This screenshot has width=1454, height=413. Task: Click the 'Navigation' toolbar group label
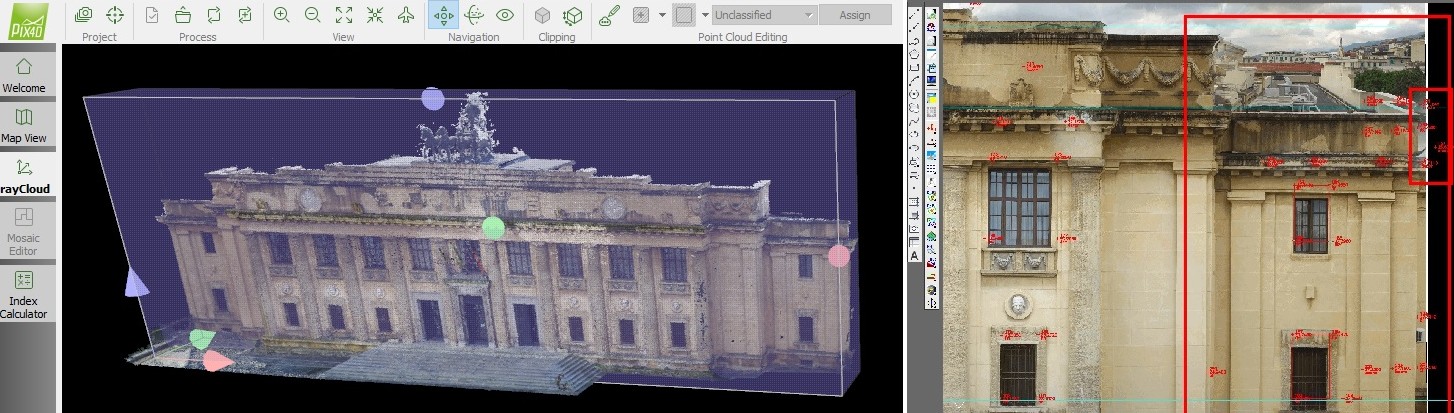(474, 37)
